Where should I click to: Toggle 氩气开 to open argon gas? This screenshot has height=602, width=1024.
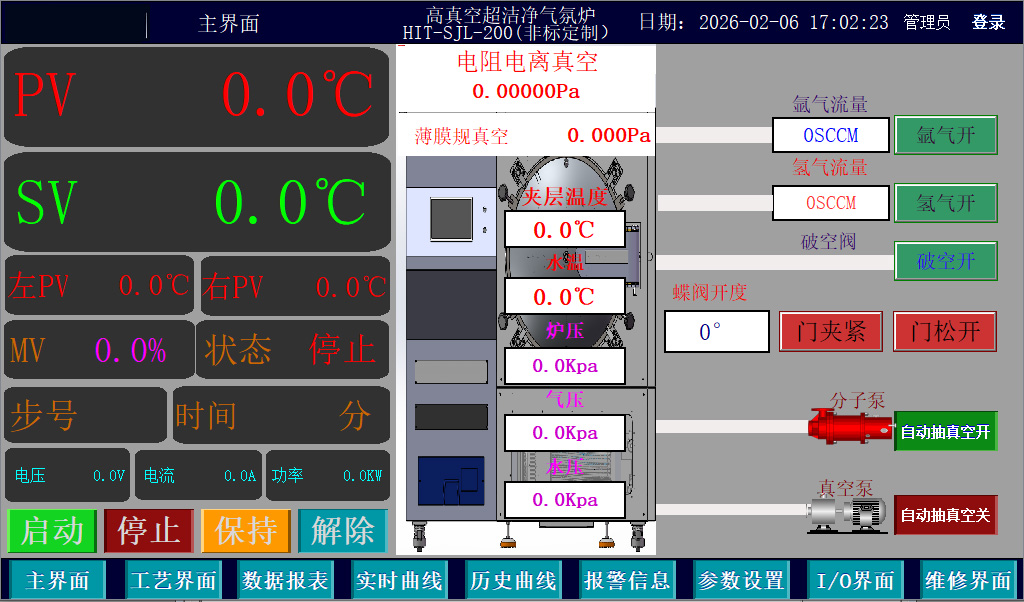pos(944,135)
